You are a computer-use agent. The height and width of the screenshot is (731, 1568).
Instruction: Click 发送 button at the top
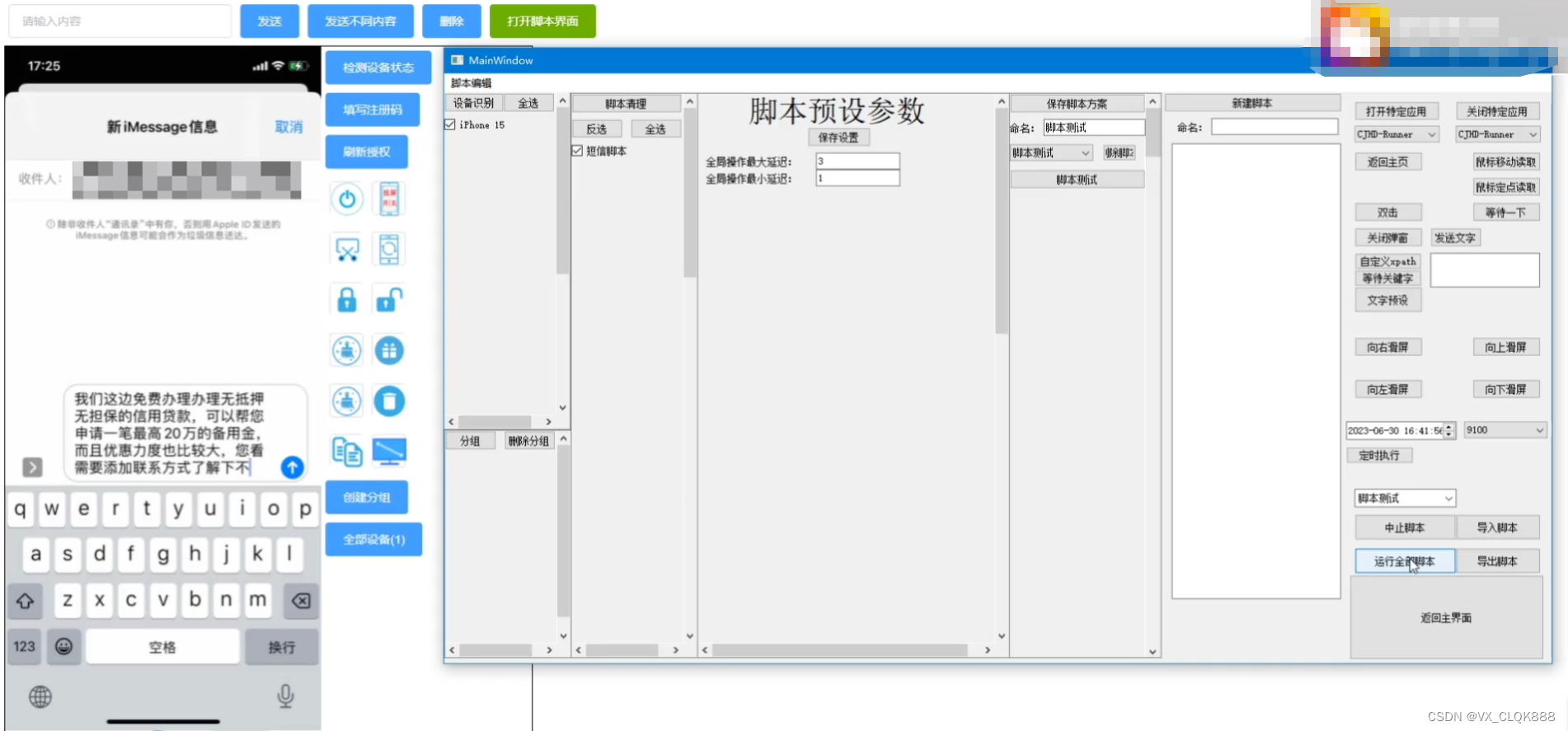(270, 21)
